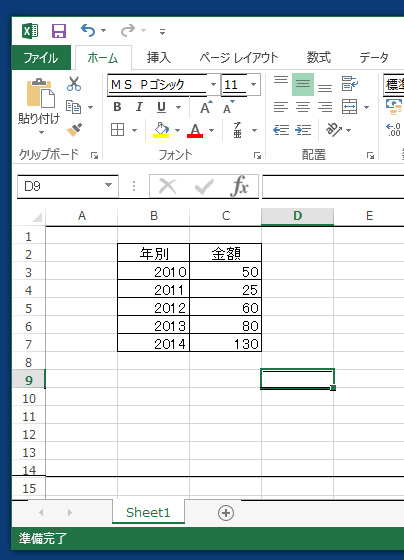Click the Excel application icon
Image resolution: width=404 pixels, height=560 pixels.
(30, 31)
